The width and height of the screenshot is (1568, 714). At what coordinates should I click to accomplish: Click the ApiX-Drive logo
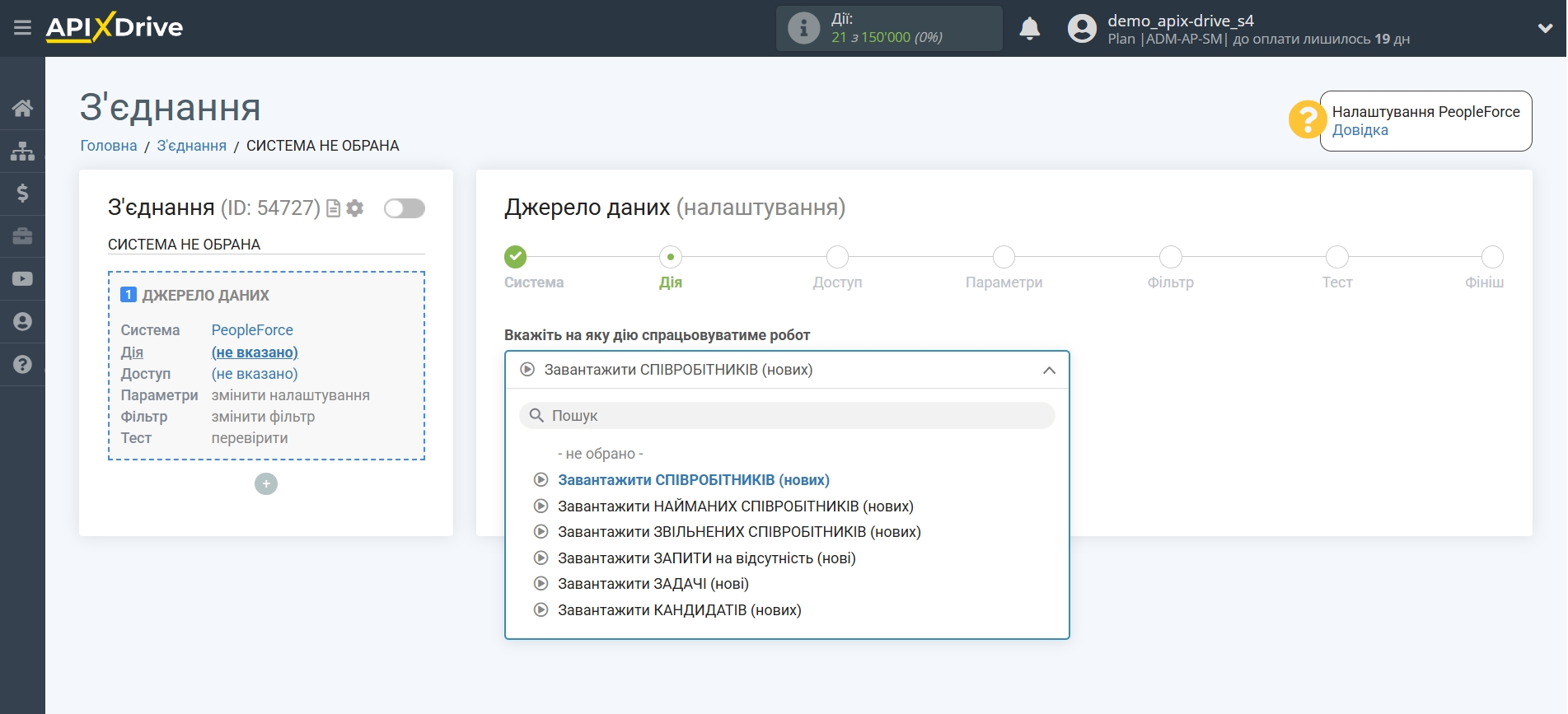pyautogui.click(x=115, y=27)
